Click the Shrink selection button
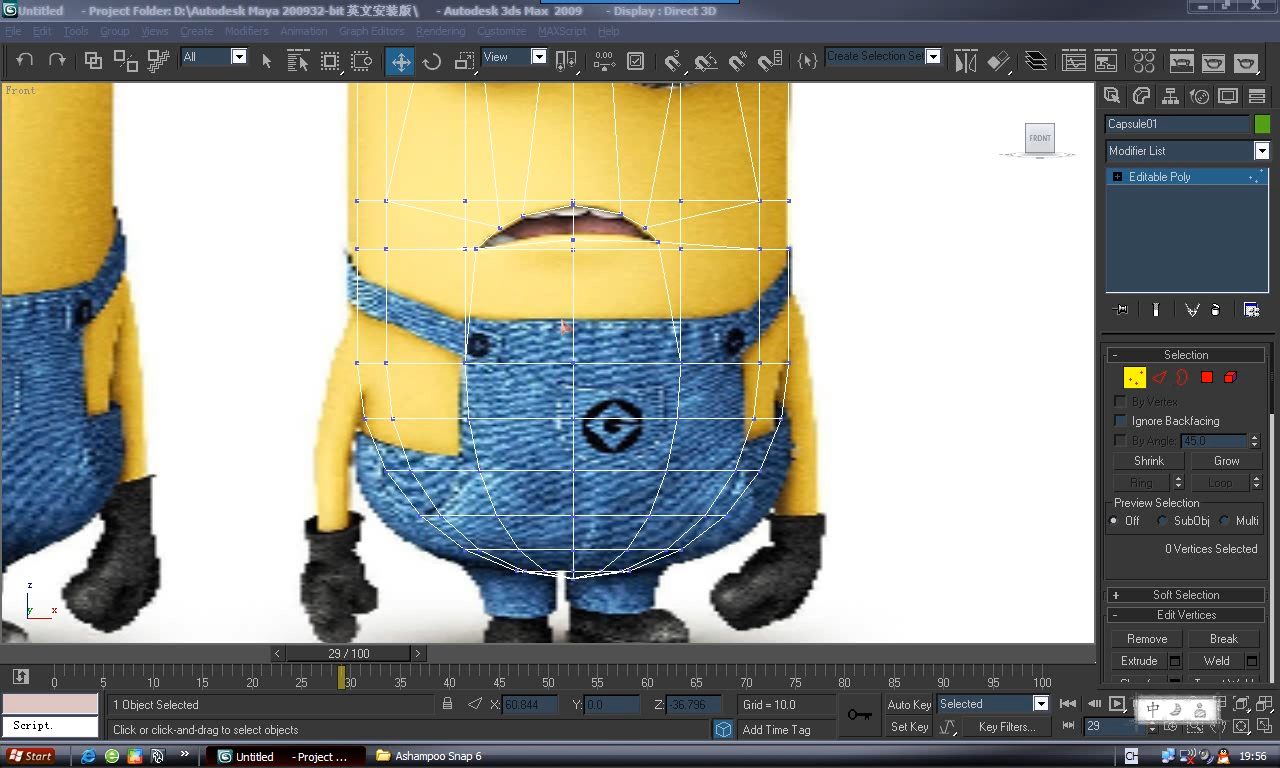The image size is (1280, 768). tap(1149, 461)
